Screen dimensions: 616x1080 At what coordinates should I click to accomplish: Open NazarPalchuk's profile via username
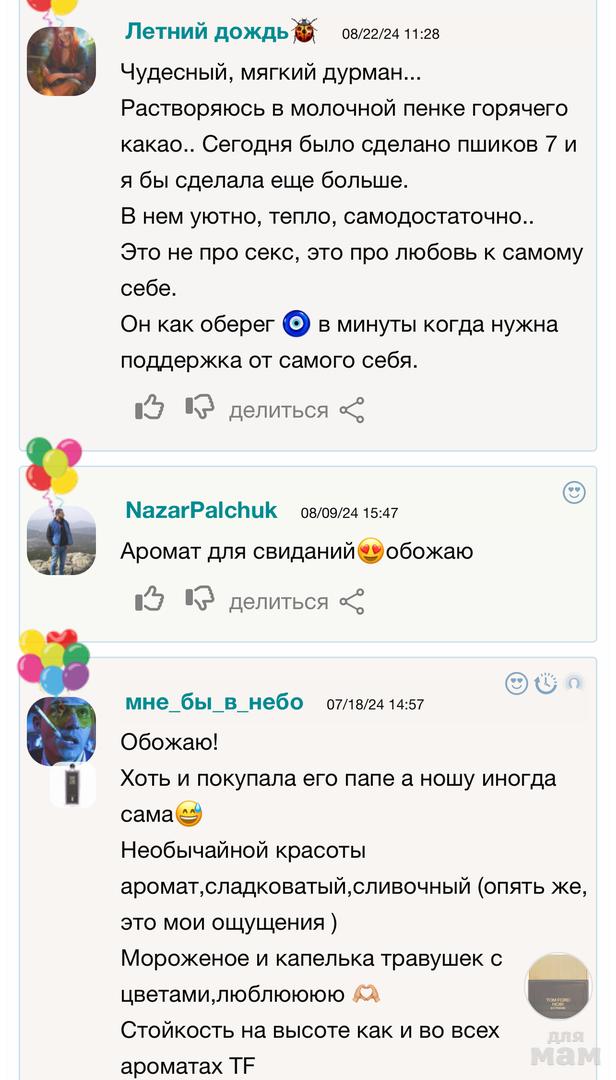201,511
